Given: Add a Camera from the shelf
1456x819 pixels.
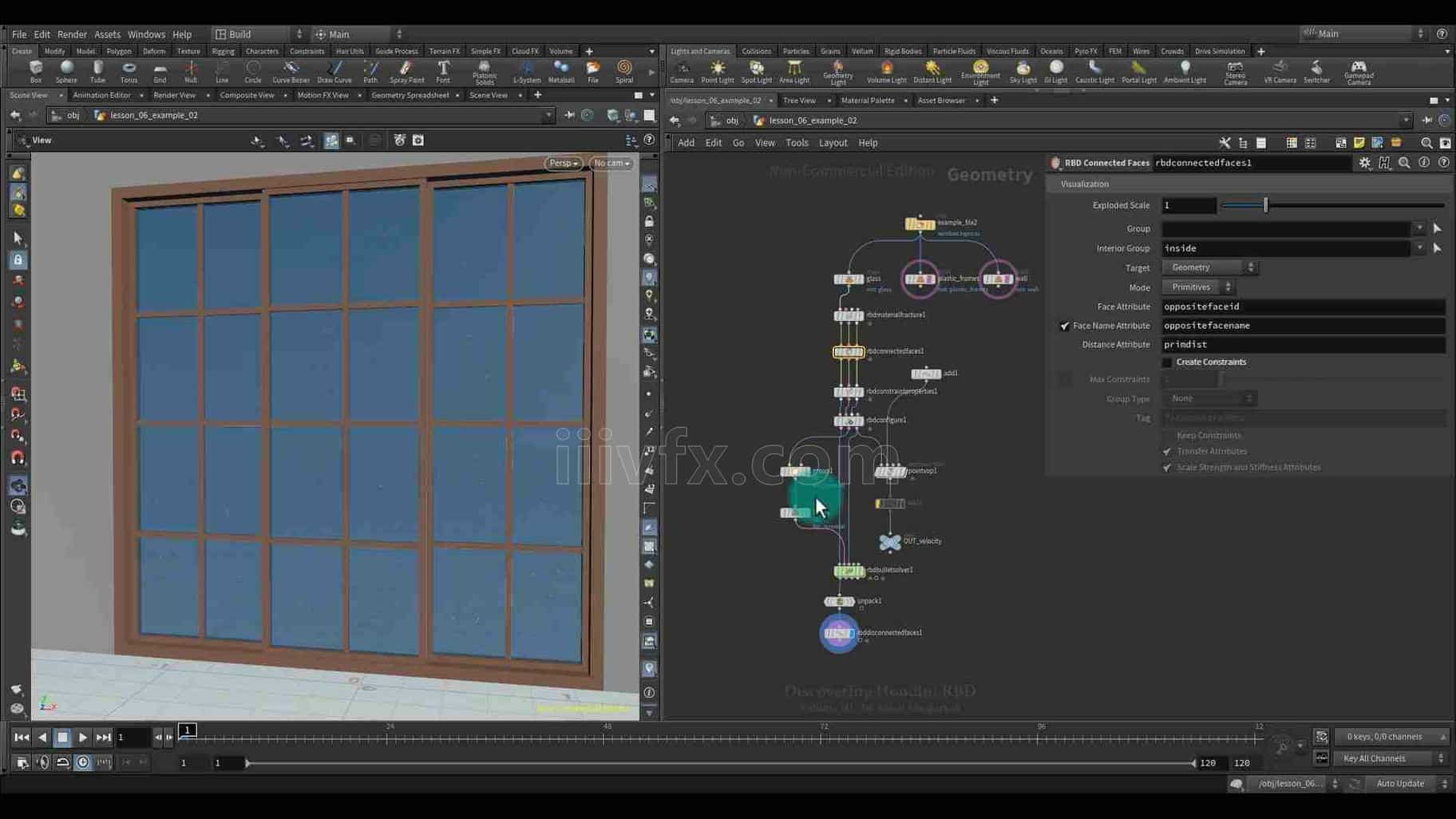Looking at the screenshot, I should tap(682, 72).
